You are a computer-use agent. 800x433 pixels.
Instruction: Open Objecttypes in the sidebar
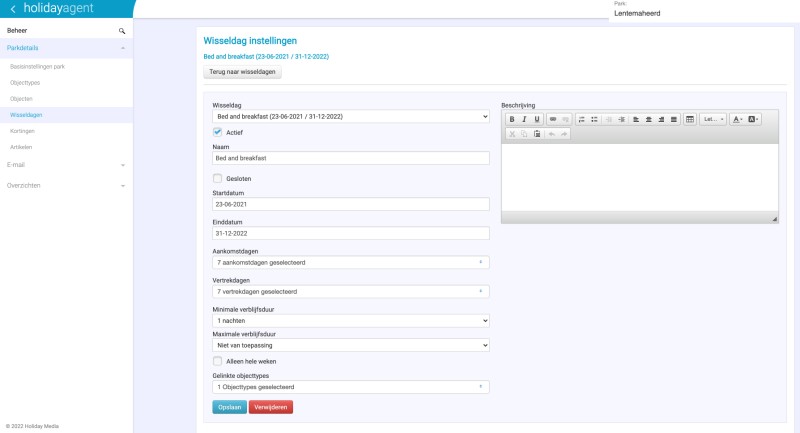pos(25,83)
